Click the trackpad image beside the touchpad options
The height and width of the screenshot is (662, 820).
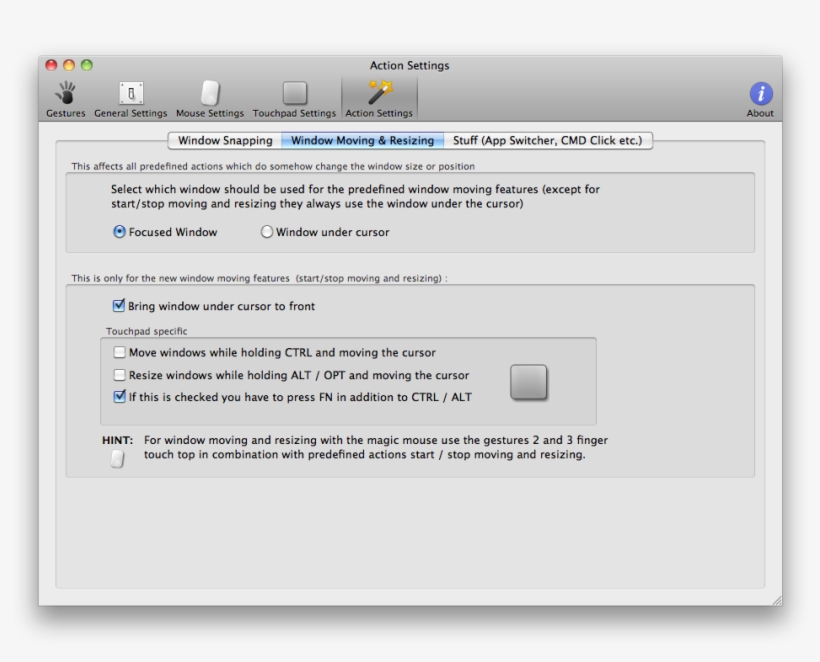point(529,382)
